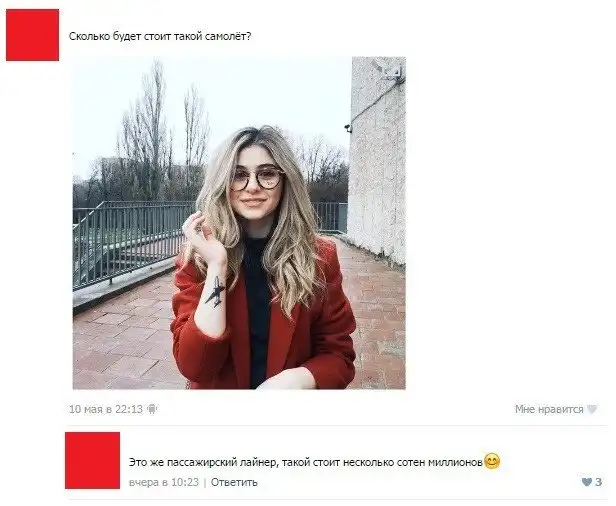The image size is (616, 506).
Task: Click the Android device icon beside post time
Action: [x=152, y=409]
